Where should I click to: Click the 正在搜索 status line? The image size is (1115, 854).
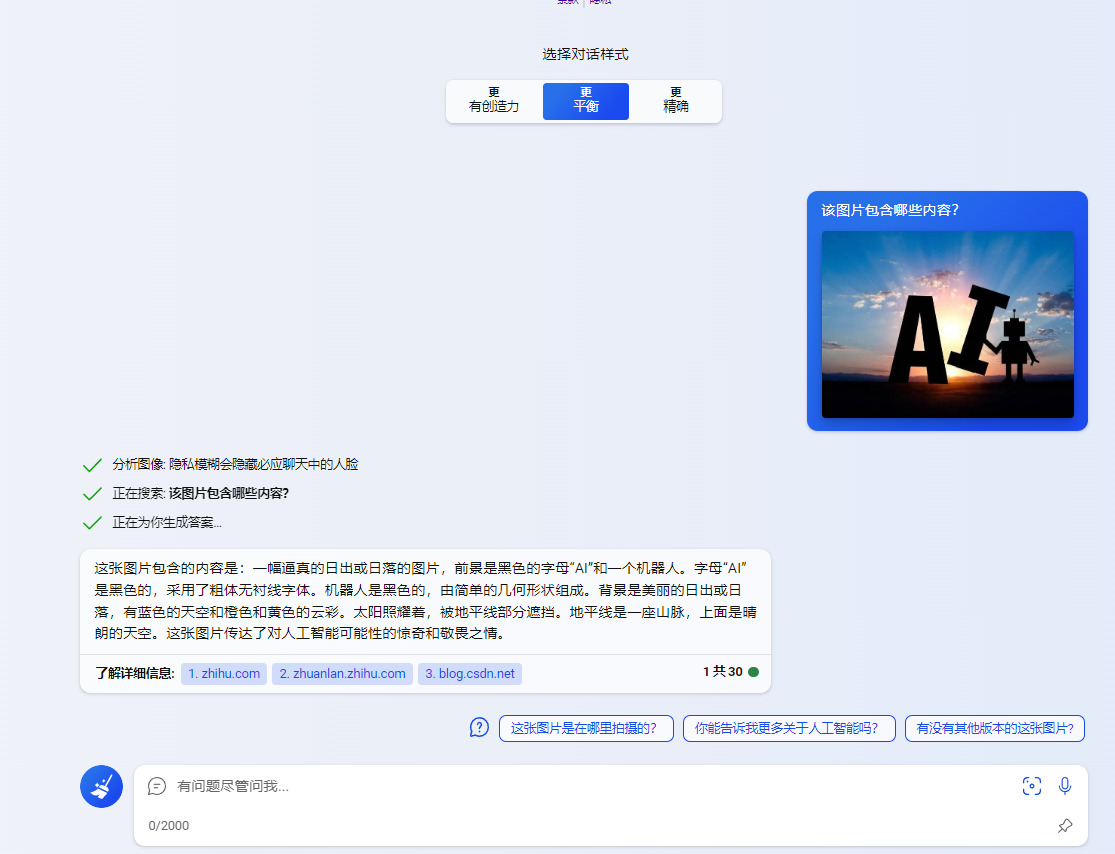[x=201, y=493]
